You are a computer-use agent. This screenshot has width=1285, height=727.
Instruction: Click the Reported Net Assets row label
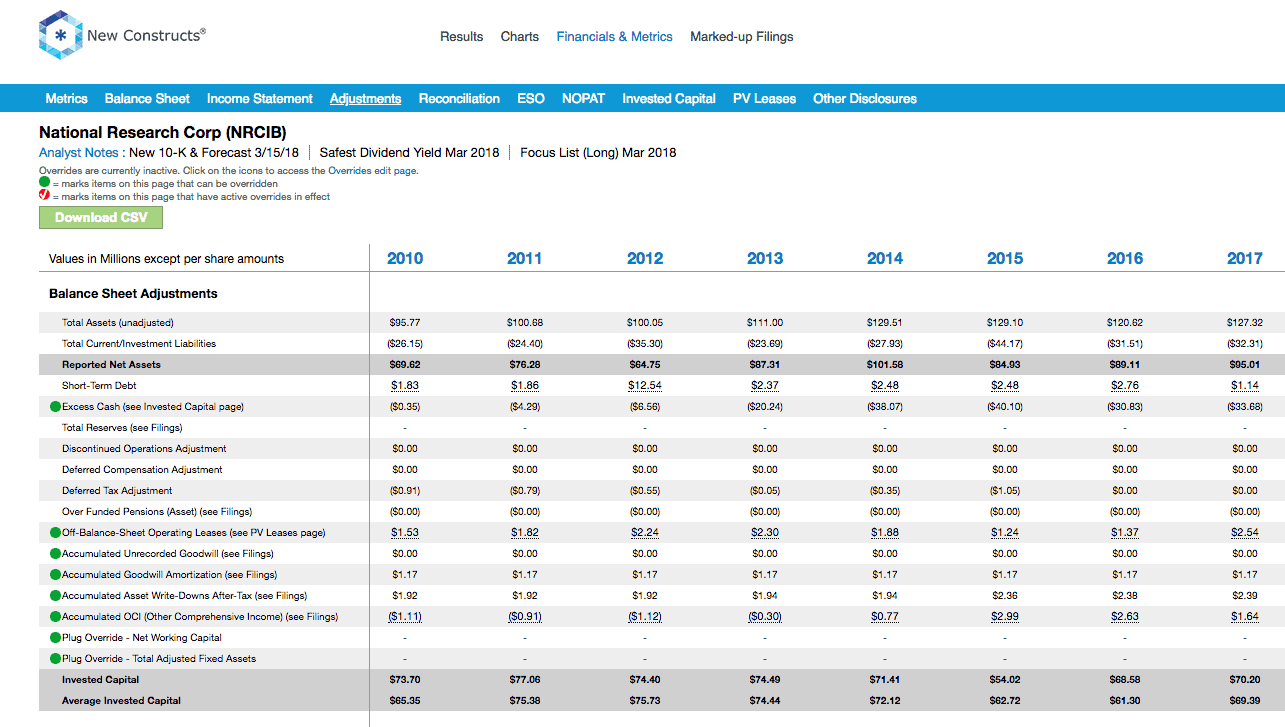(x=111, y=365)
